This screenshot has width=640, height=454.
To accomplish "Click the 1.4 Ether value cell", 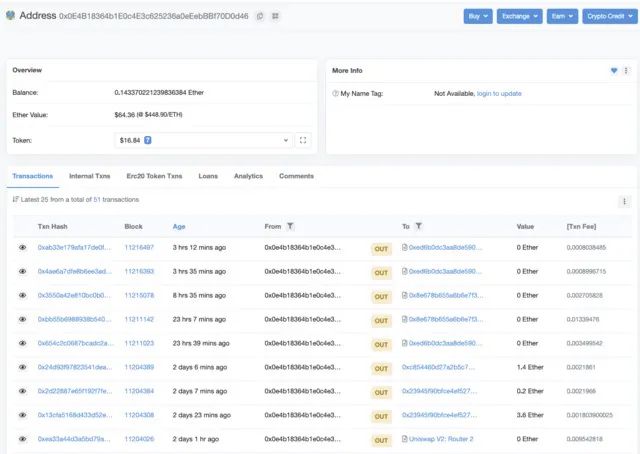I will [x=530, y=367].
